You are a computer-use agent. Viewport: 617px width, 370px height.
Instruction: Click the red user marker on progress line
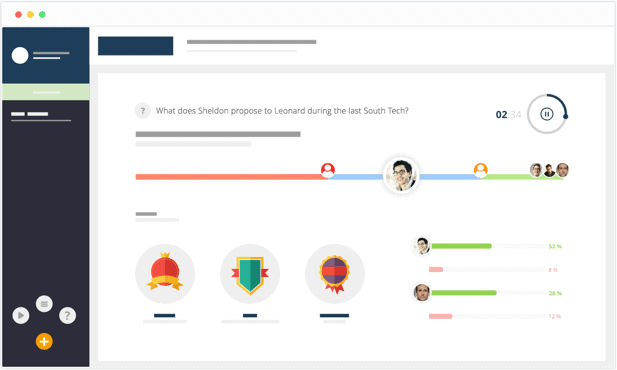(328, 170)
